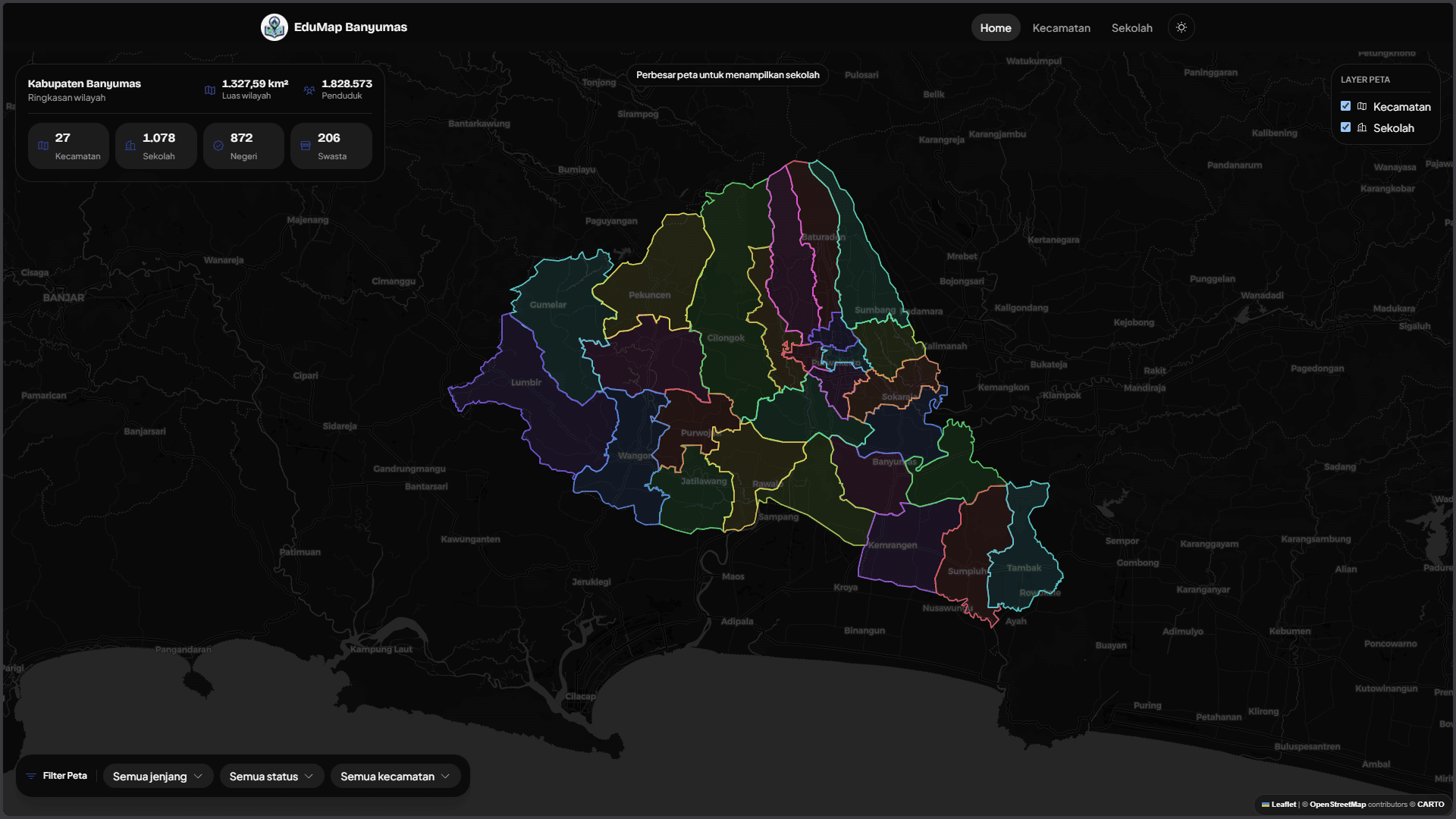Click the Kecamatan count map icon
The image size is (1456, 819).
pyautogui.click(x=43, y=146)
